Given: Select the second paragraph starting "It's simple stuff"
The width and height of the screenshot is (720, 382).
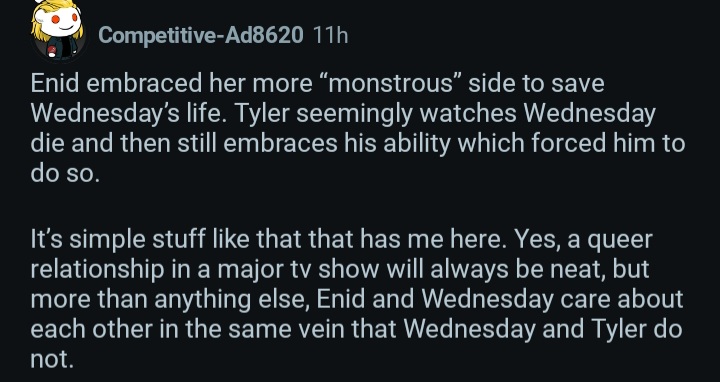Looking at the screenshot, I should click(357, 298).
